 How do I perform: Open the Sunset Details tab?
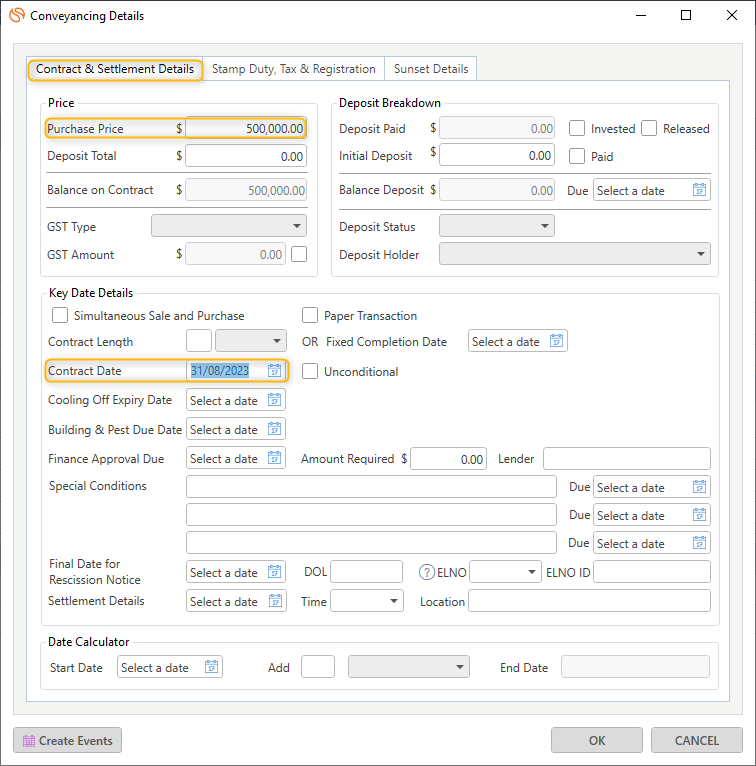pos(431,69)
